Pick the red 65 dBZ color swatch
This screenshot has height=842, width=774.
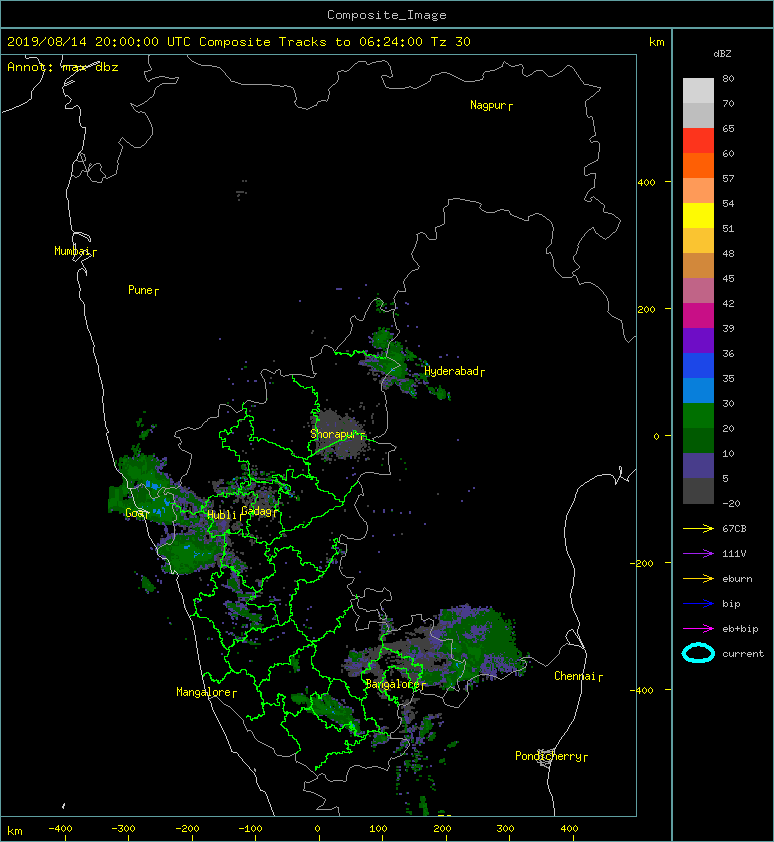(x=698, y=140)
